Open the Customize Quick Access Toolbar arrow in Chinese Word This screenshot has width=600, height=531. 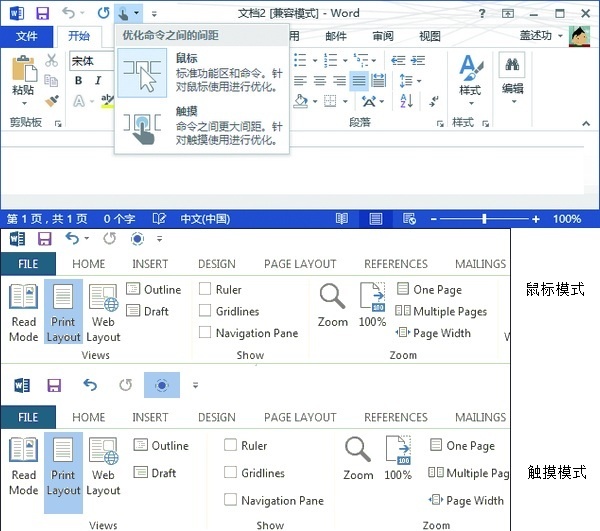[x=154, y=14]
